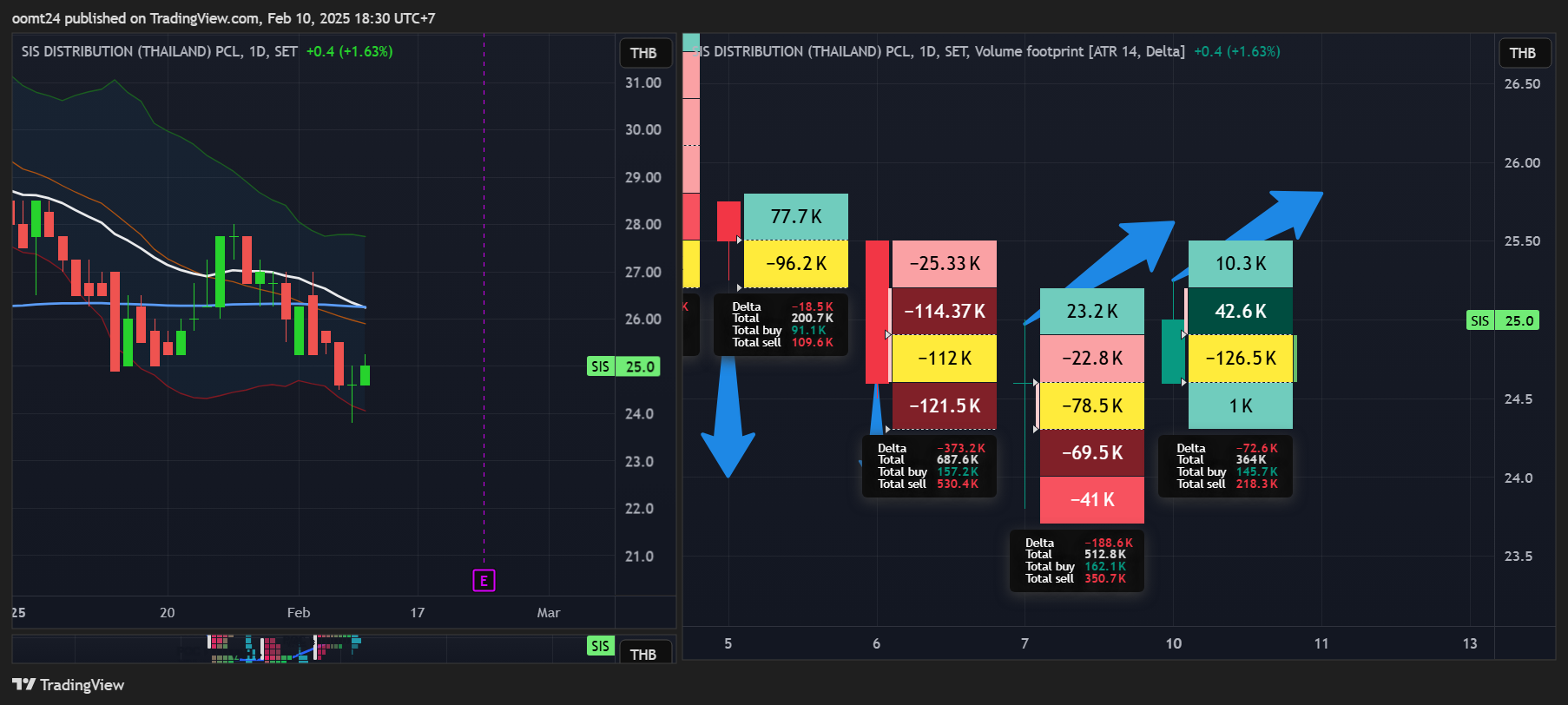This screenshot has width=1568, height=705.
Task: Click the -121.5 K dark red footprint cell
Action: click(945, 405)
